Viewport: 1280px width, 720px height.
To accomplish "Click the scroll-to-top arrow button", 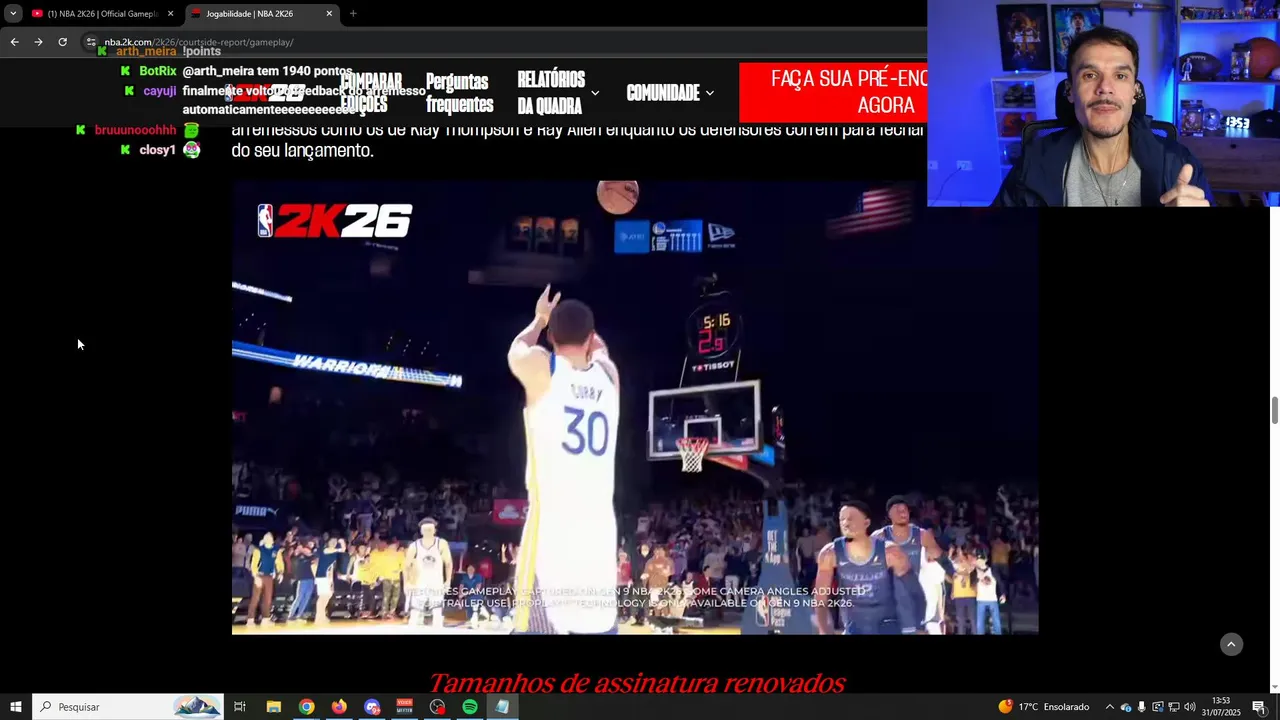I will (1231, 645).
